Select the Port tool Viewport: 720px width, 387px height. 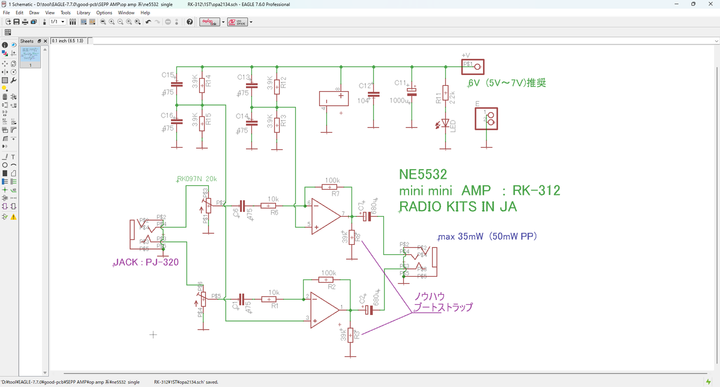[x=13, y=206]
